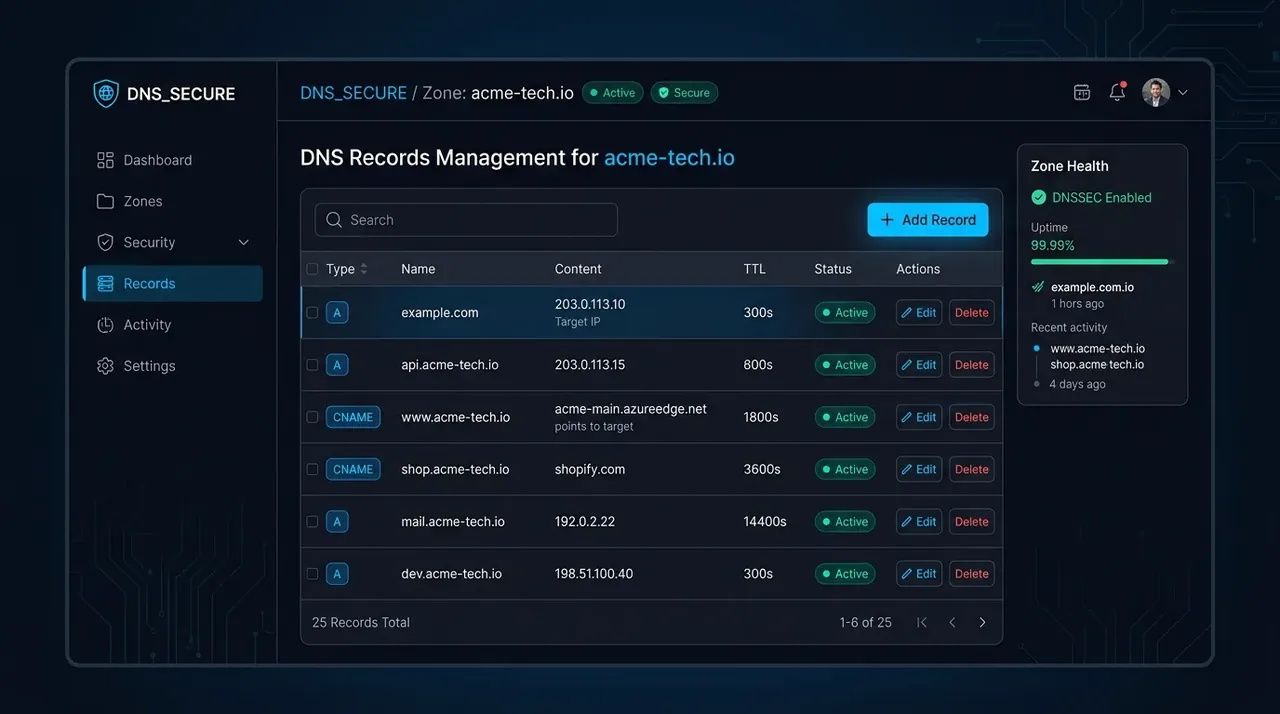
Task: Go to next page of records
Action: (982, 622)
